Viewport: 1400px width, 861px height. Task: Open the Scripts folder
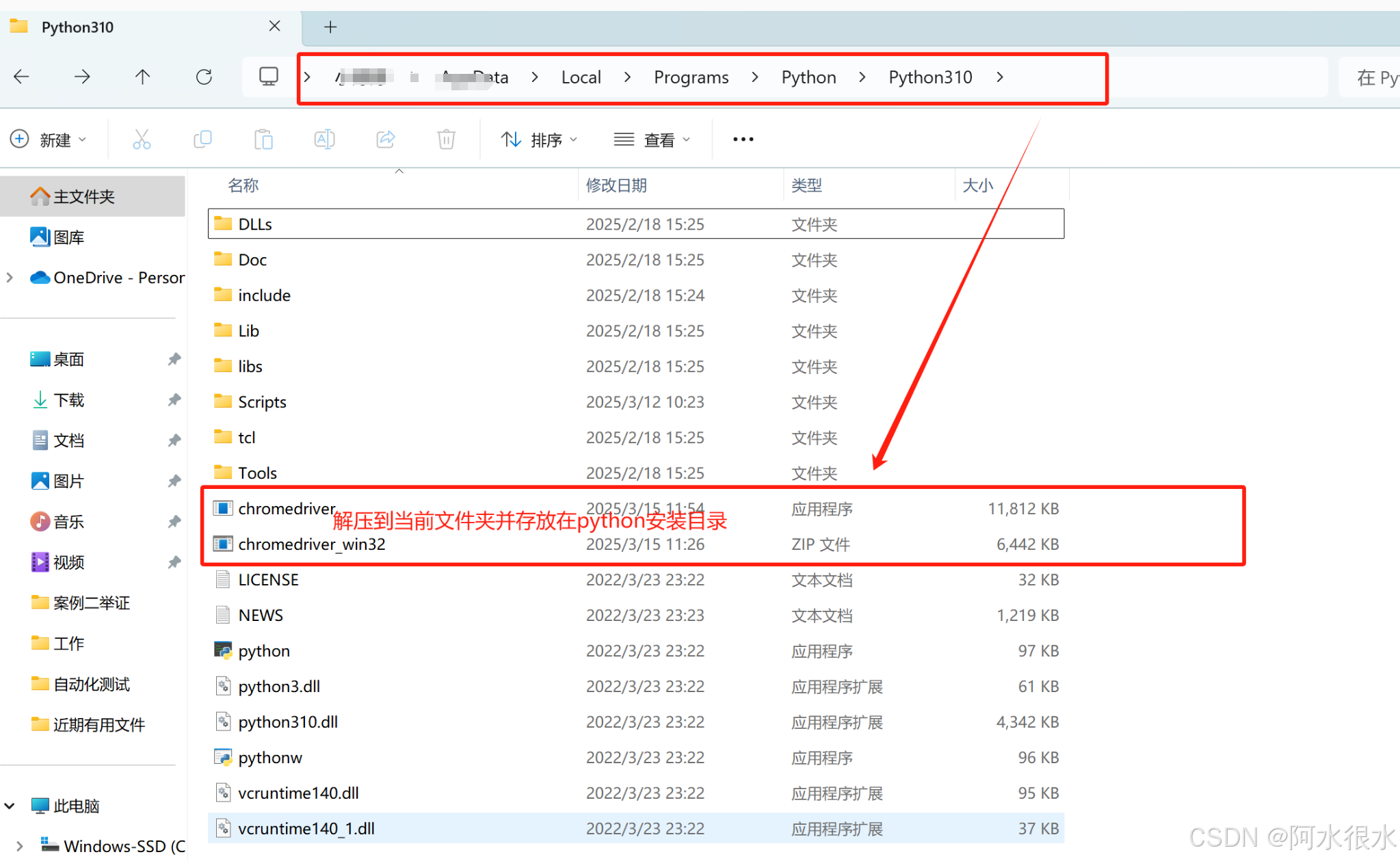coord(263,401)
